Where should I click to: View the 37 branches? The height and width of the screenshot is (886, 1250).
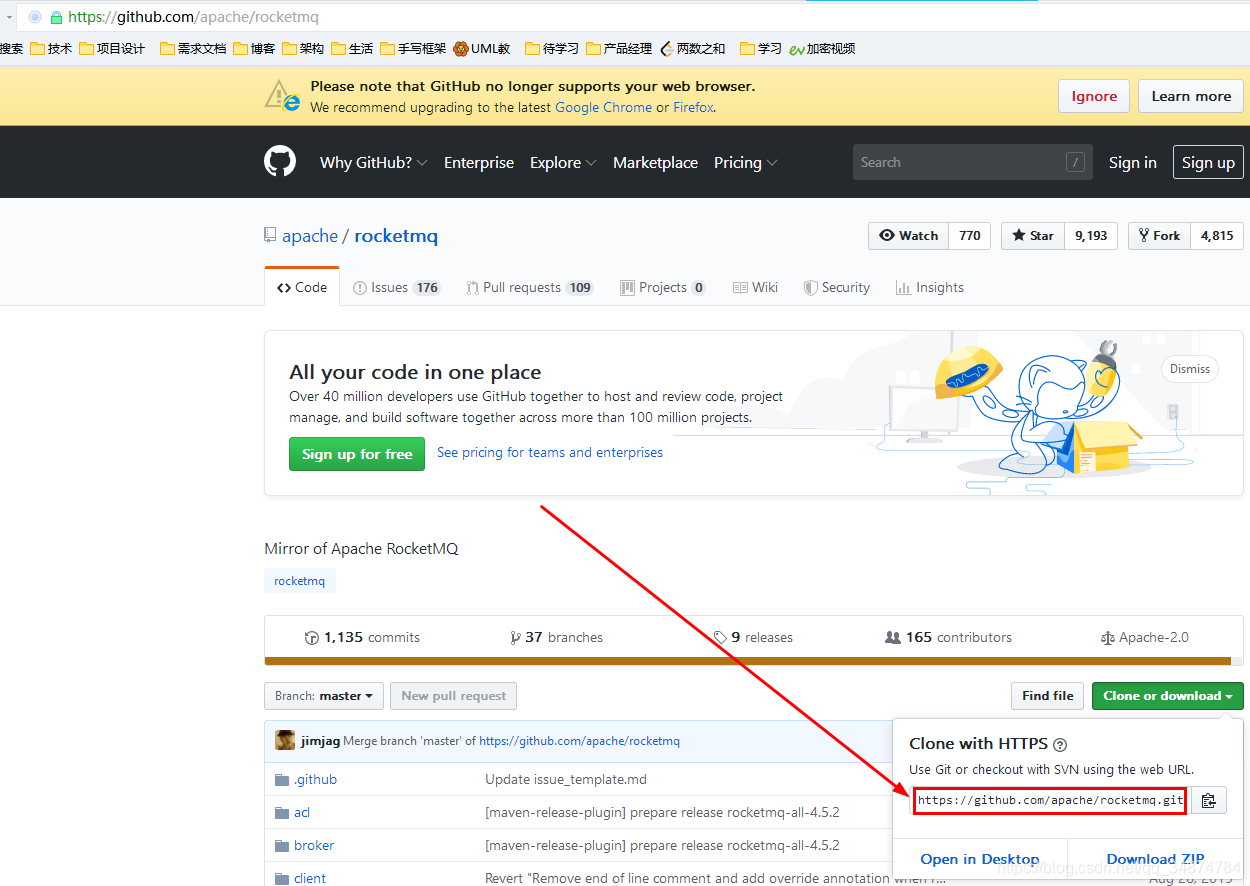tap(556, 637)
